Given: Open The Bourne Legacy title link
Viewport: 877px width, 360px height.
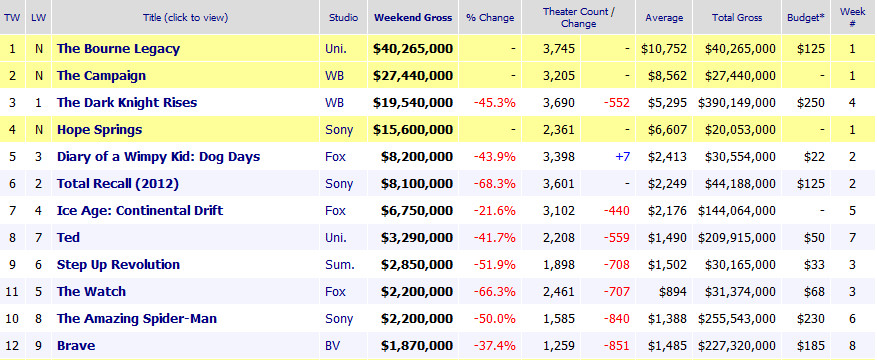Looking at the screenshot, I should (118, 49).
